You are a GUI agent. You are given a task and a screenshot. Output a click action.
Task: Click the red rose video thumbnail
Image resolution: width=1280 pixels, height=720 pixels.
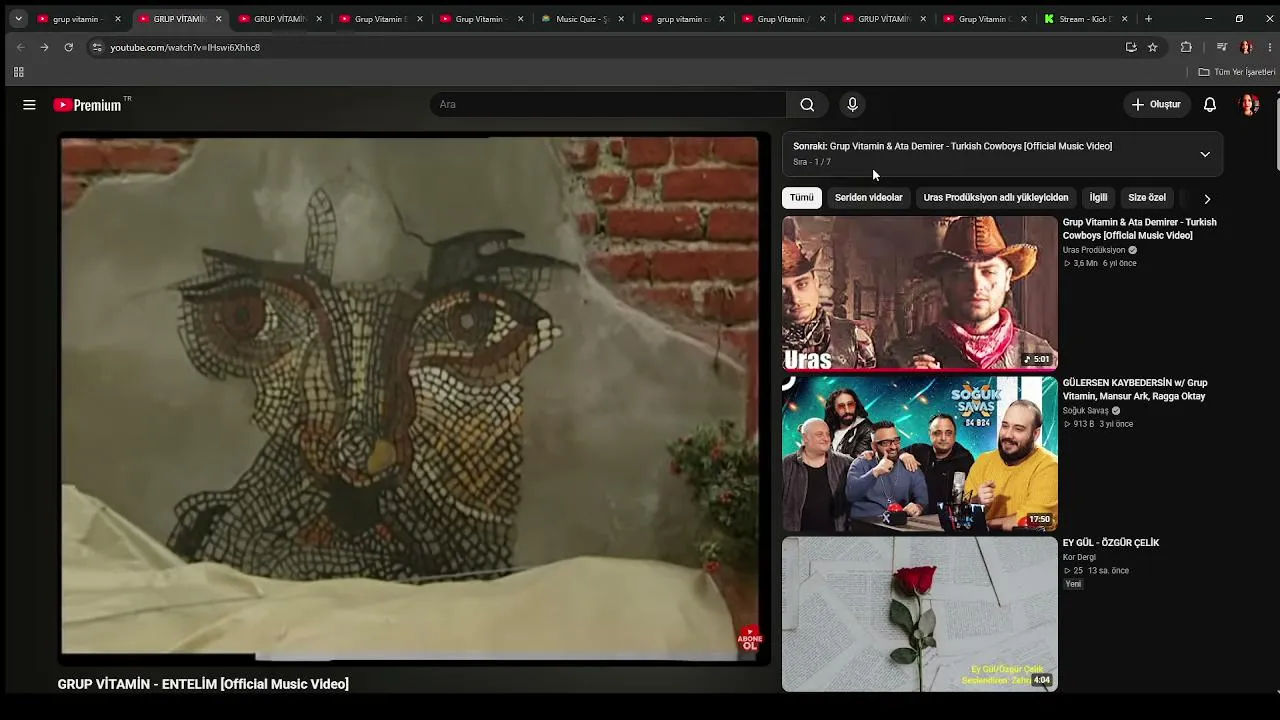[919, 614]
